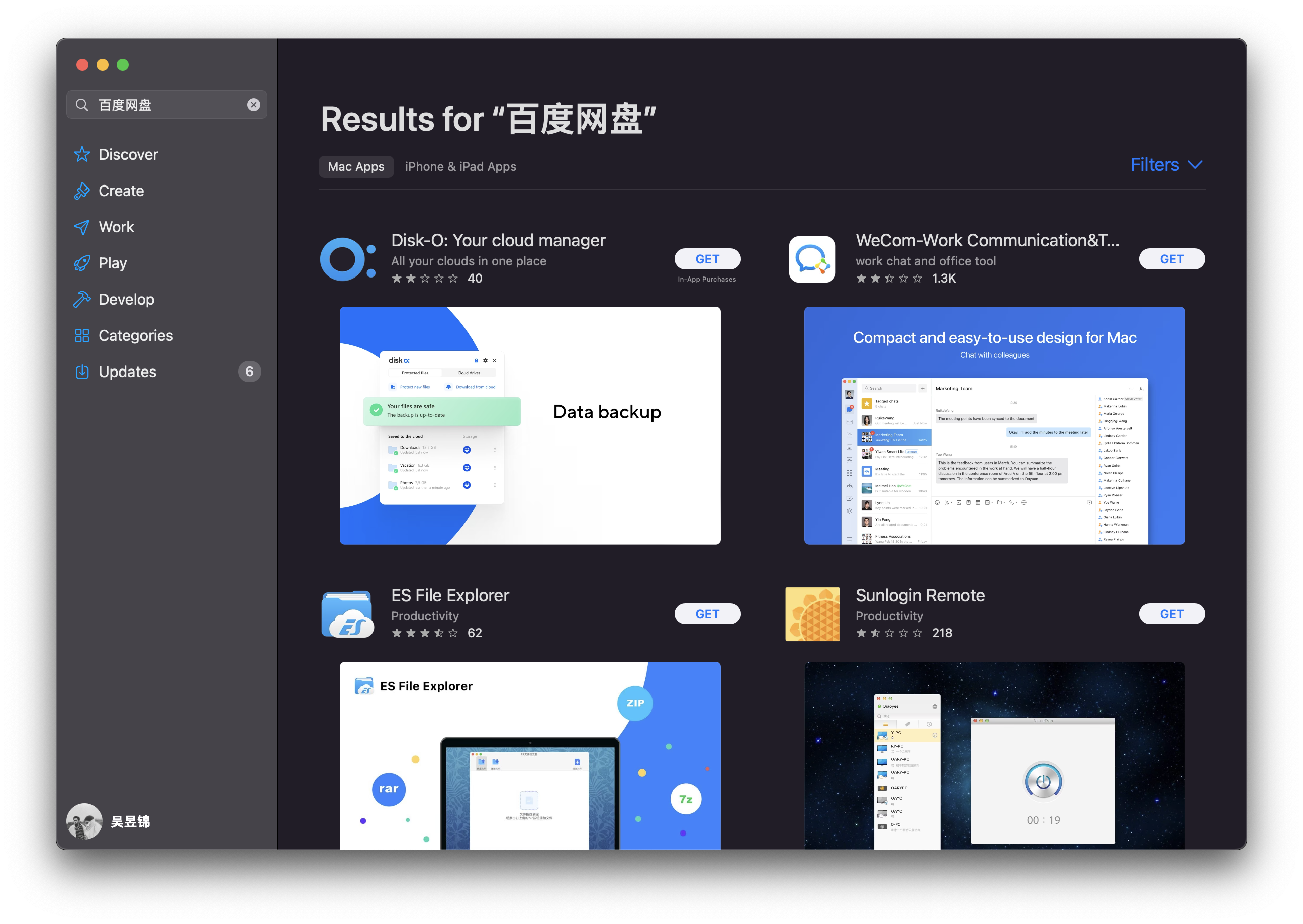The height and width of the screenshot is (924, 1303).
Task: Open WeCom compact design screenshot
Action: 994,426
